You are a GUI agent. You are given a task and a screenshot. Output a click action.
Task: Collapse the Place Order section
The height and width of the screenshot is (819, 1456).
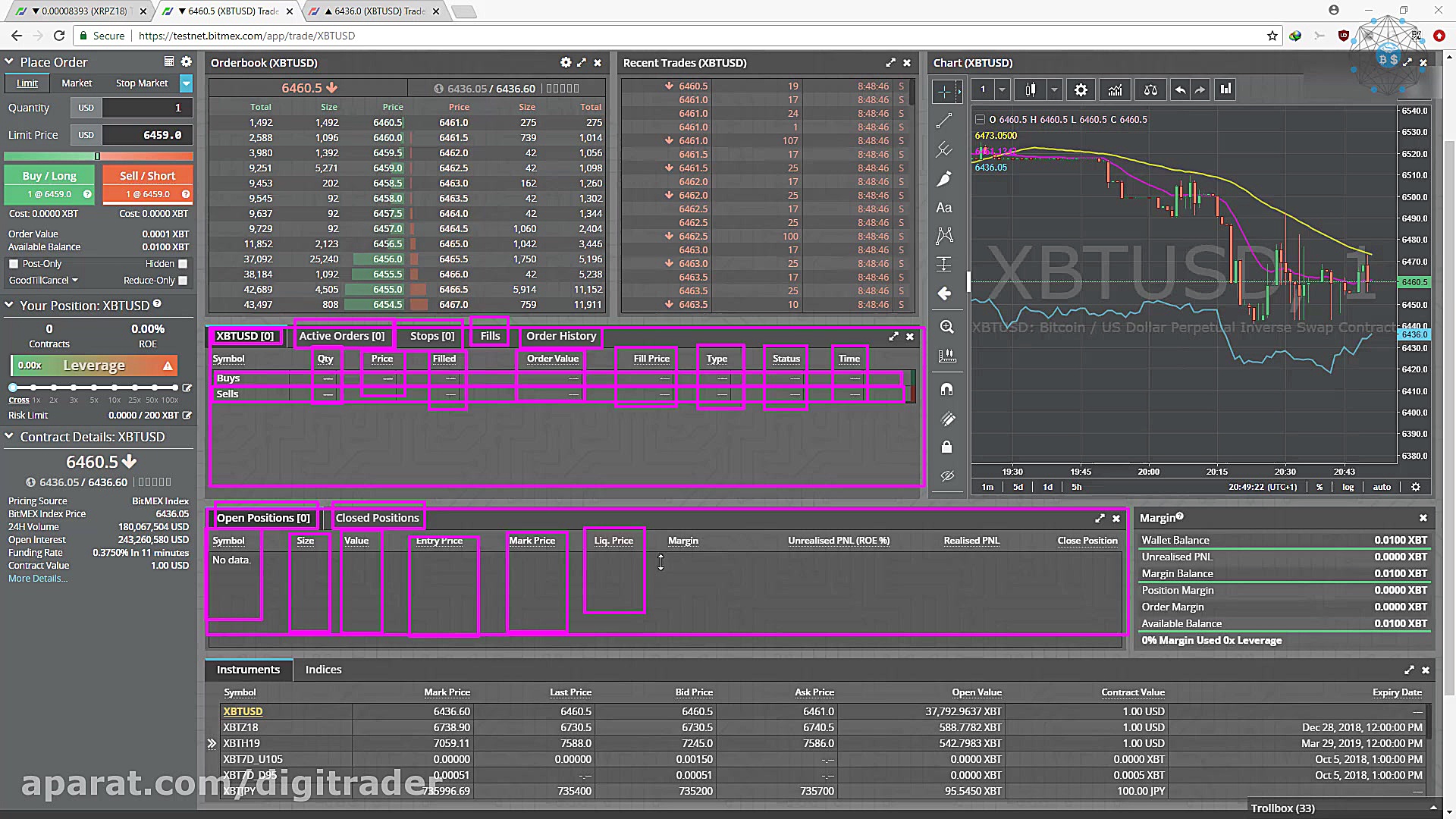(x=9, y=61)
